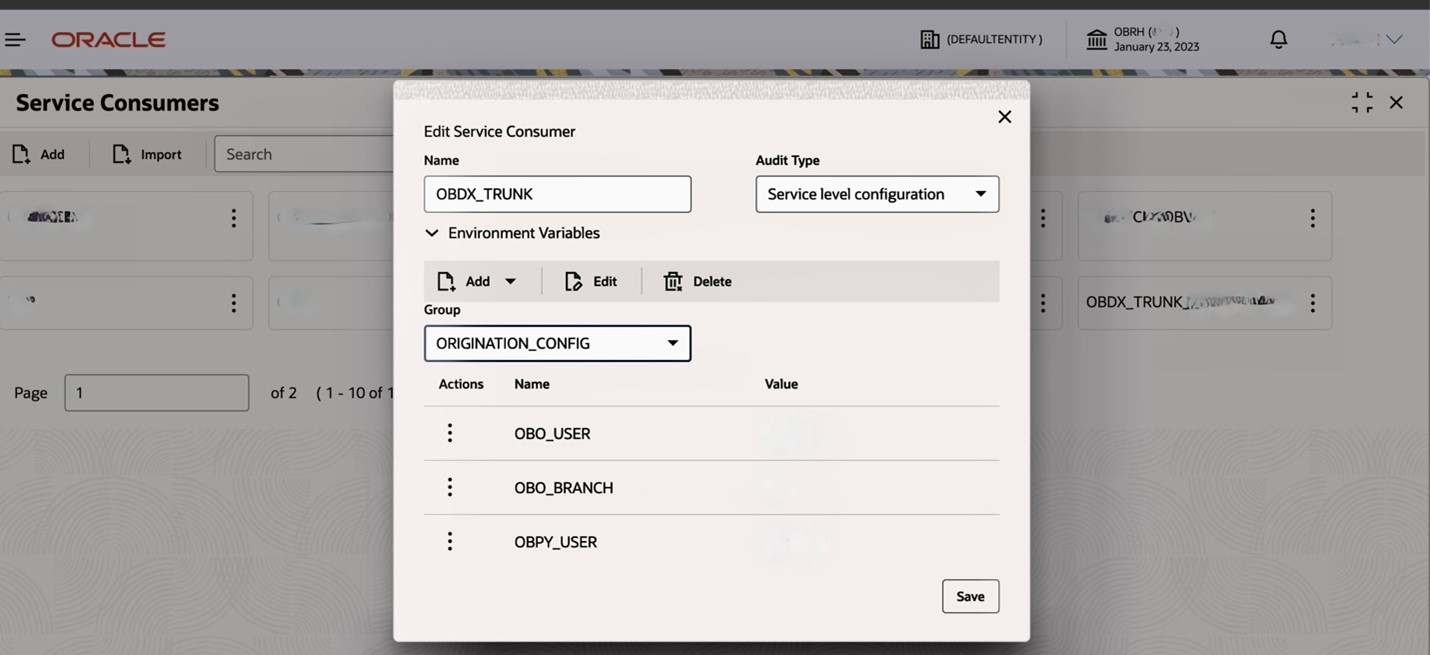The height and width of the screenshot is (655, 1430).
Task: Open actions menu for OBO_USER variable
Action: coord(449,432)
